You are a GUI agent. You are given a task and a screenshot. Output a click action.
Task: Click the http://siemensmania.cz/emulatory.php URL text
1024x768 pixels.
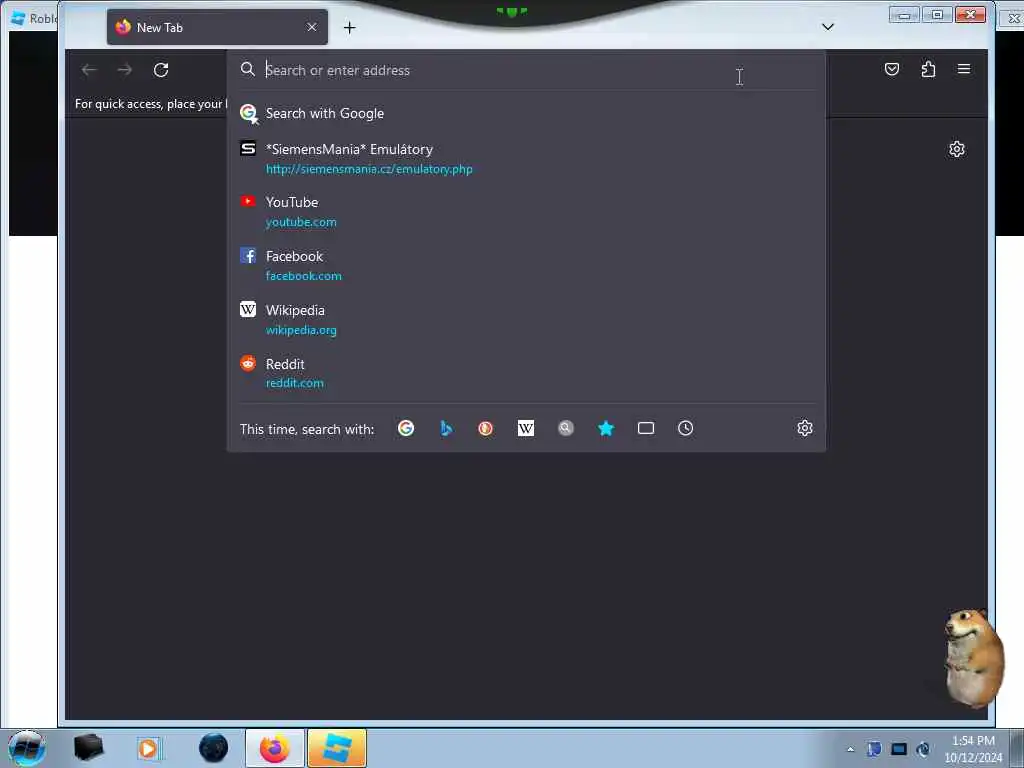coord(369,169)
